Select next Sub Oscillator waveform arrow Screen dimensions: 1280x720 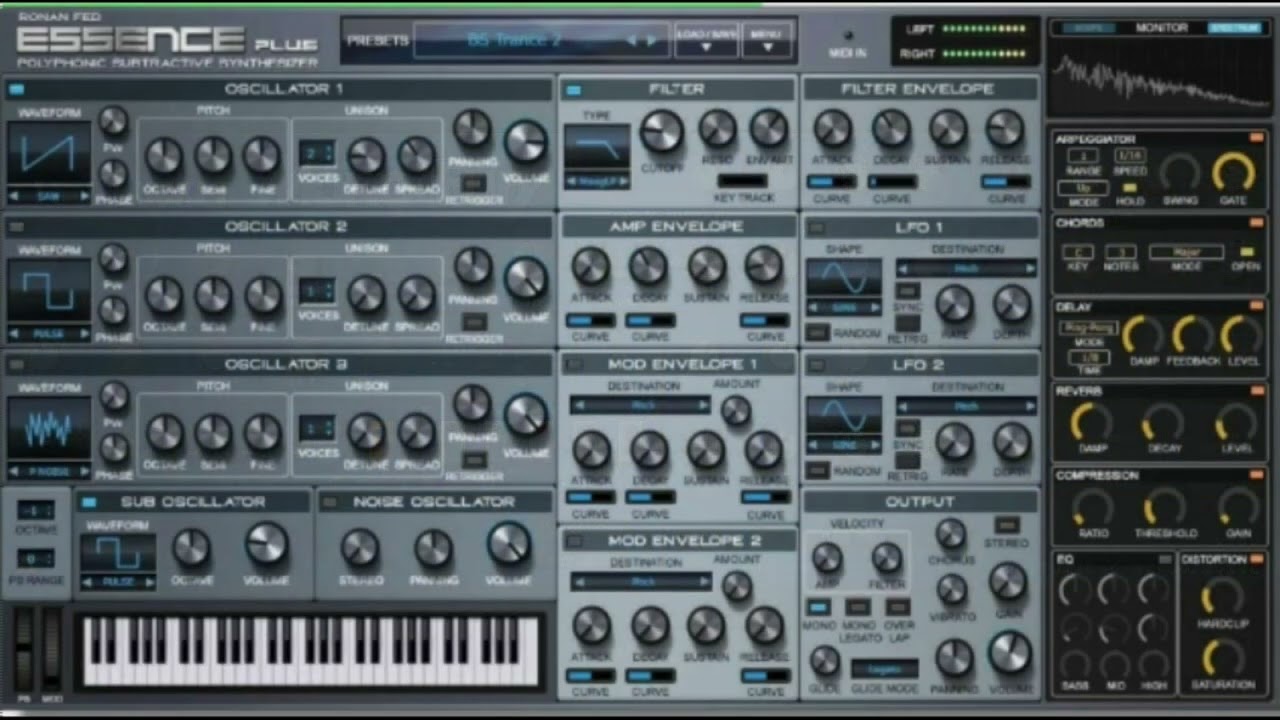click(149, 581)
